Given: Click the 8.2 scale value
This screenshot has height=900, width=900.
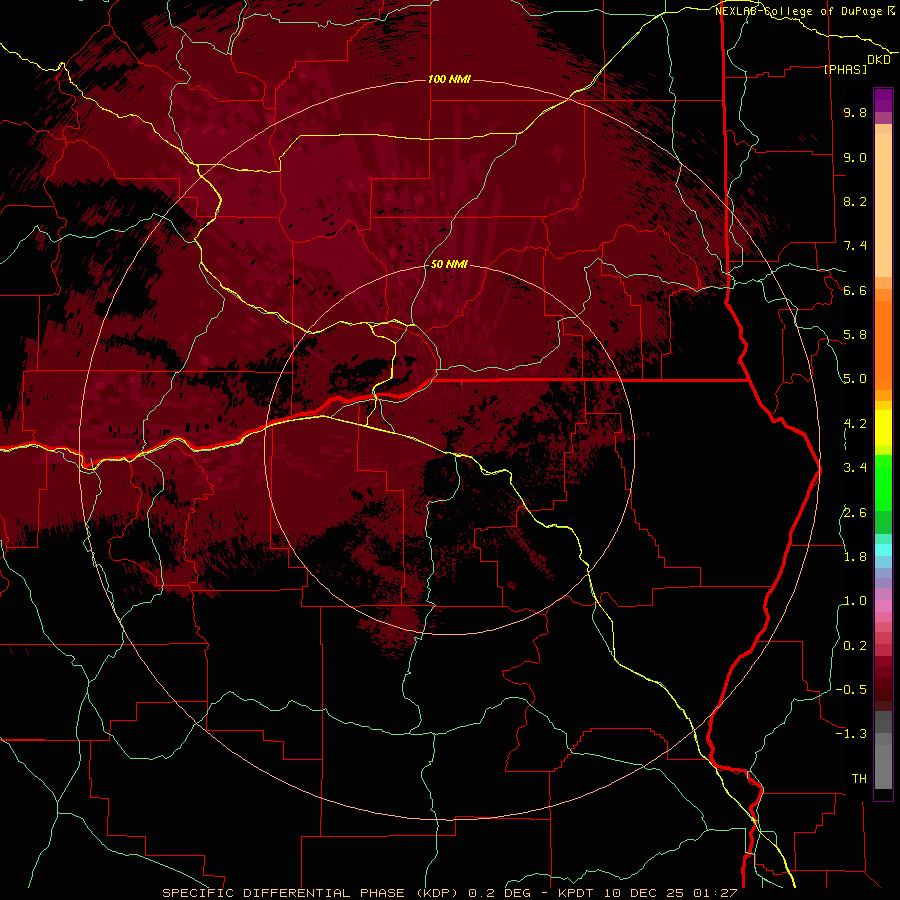Looking at the screenshot, I should click(x=855, y=201).
